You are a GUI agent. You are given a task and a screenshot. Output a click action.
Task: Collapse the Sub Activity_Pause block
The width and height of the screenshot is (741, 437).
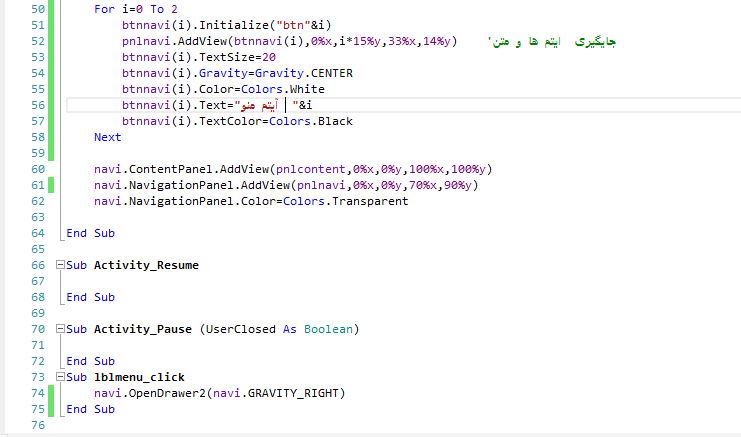(59, 329)
